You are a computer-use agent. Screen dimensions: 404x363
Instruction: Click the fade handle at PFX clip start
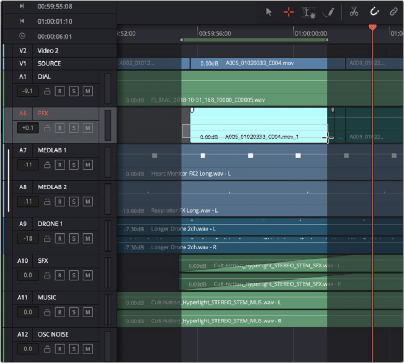coord(192,110)
